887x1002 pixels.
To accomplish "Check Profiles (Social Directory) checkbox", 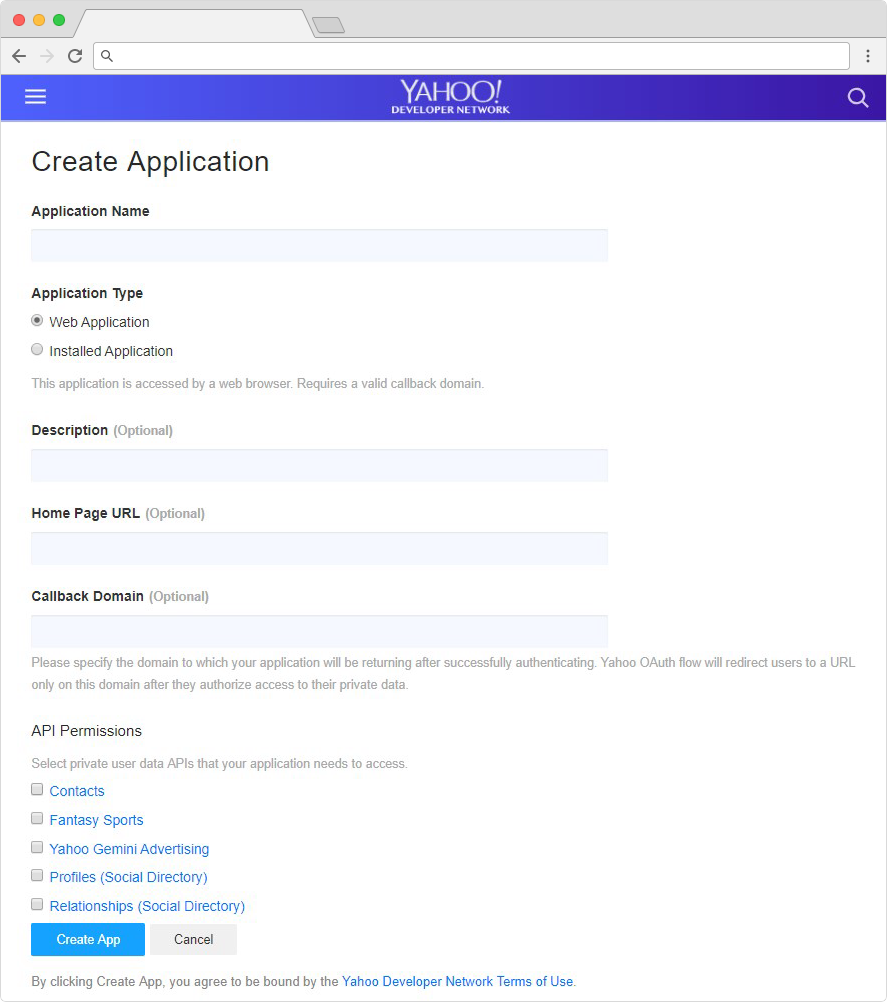I will pos(37,875).
